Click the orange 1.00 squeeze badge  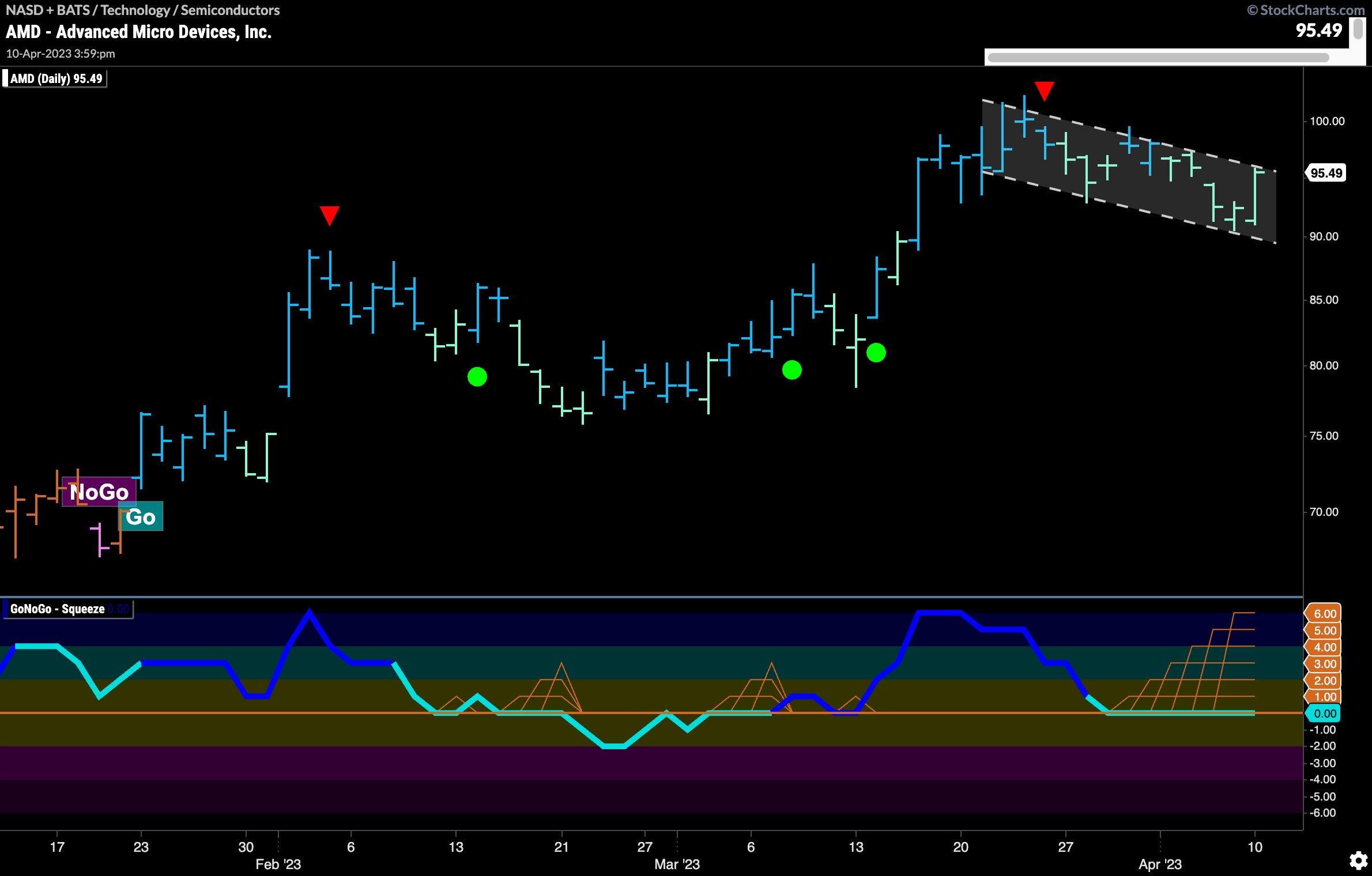click(1324, 697)
